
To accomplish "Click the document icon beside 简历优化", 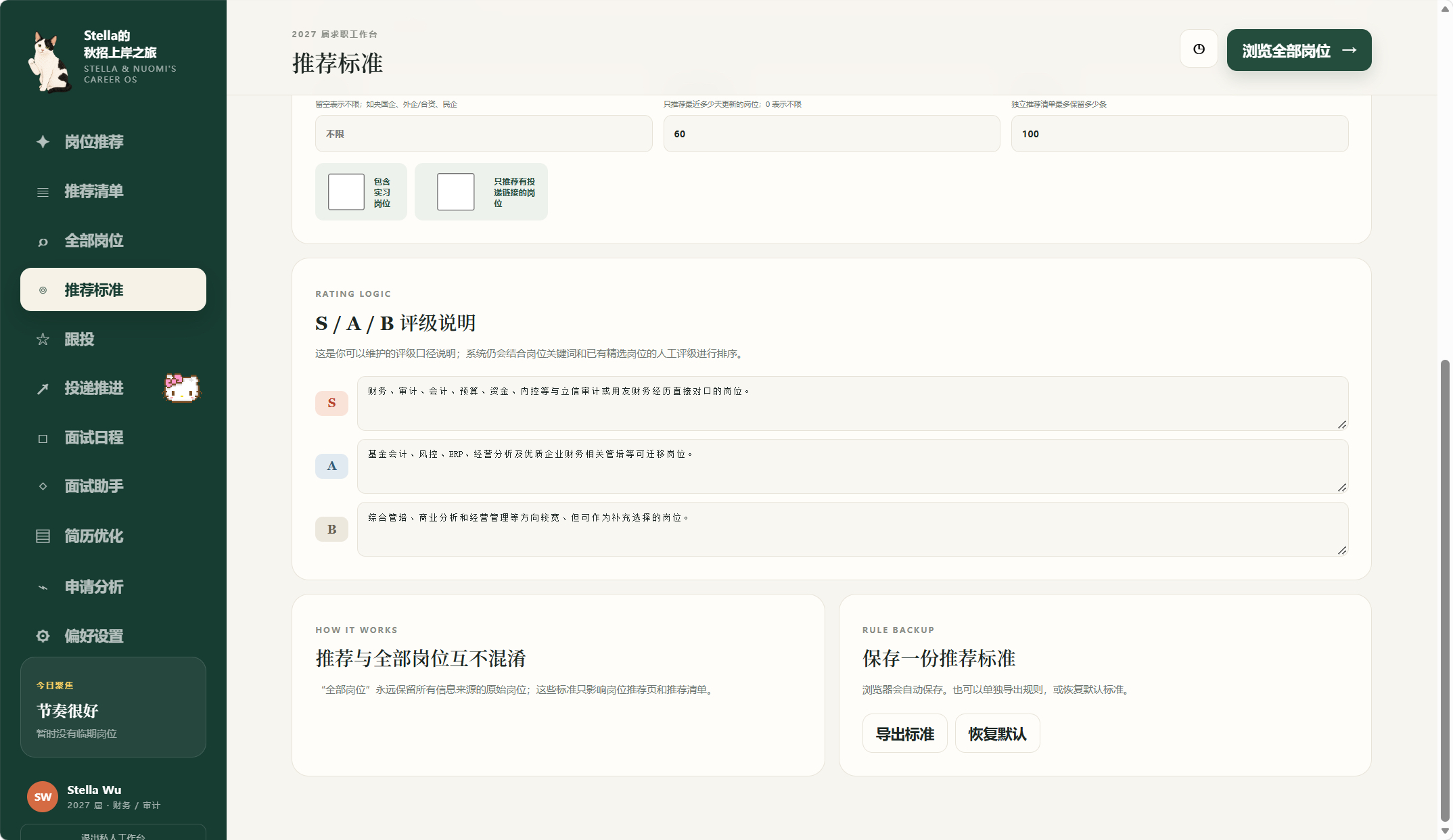I will (x=43, y=536).
